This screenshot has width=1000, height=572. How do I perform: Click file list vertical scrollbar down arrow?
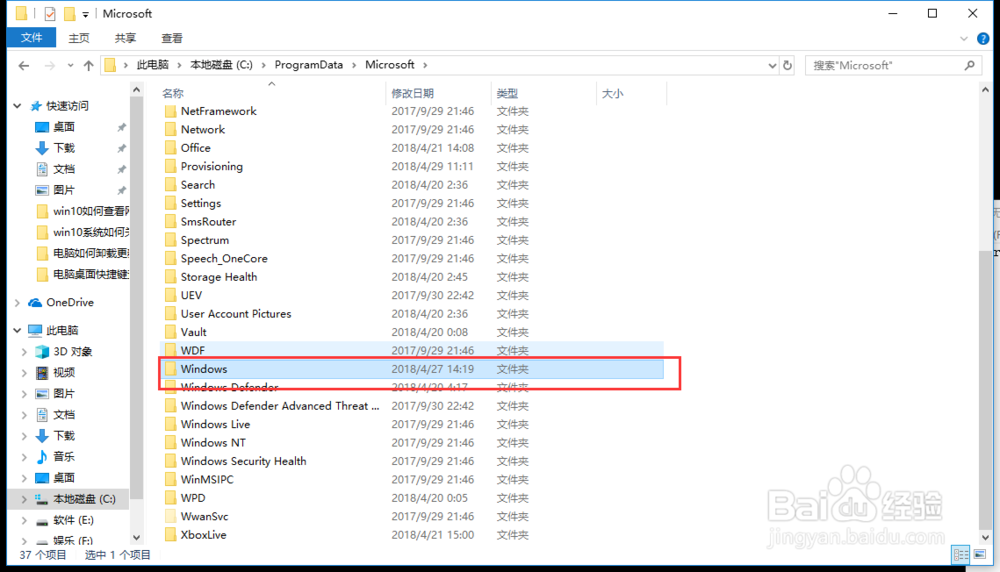click(x=985, y=537)
